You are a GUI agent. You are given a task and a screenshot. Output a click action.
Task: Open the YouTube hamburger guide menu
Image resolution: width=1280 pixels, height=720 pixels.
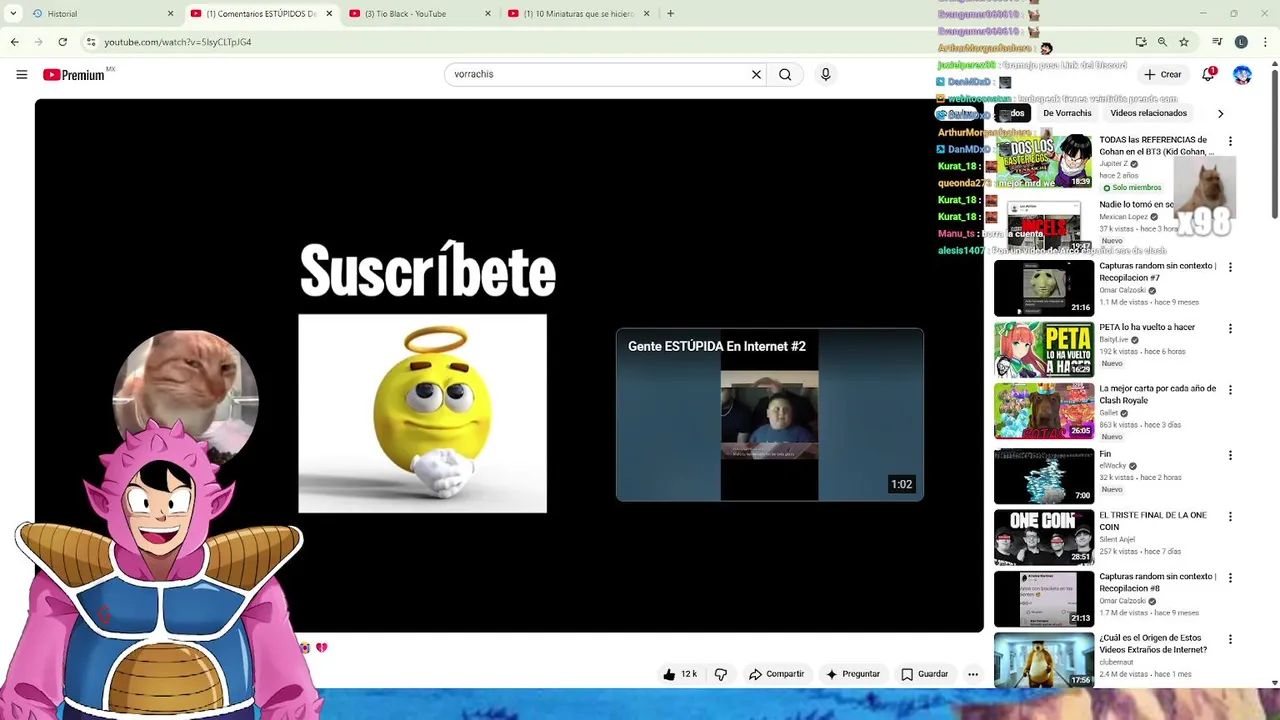click(22, 74)
